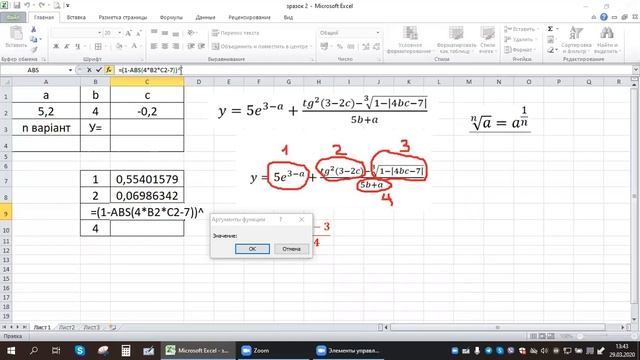
Task: Click the Redo arrow in the quick access toolbar
Action: (42, 5)
